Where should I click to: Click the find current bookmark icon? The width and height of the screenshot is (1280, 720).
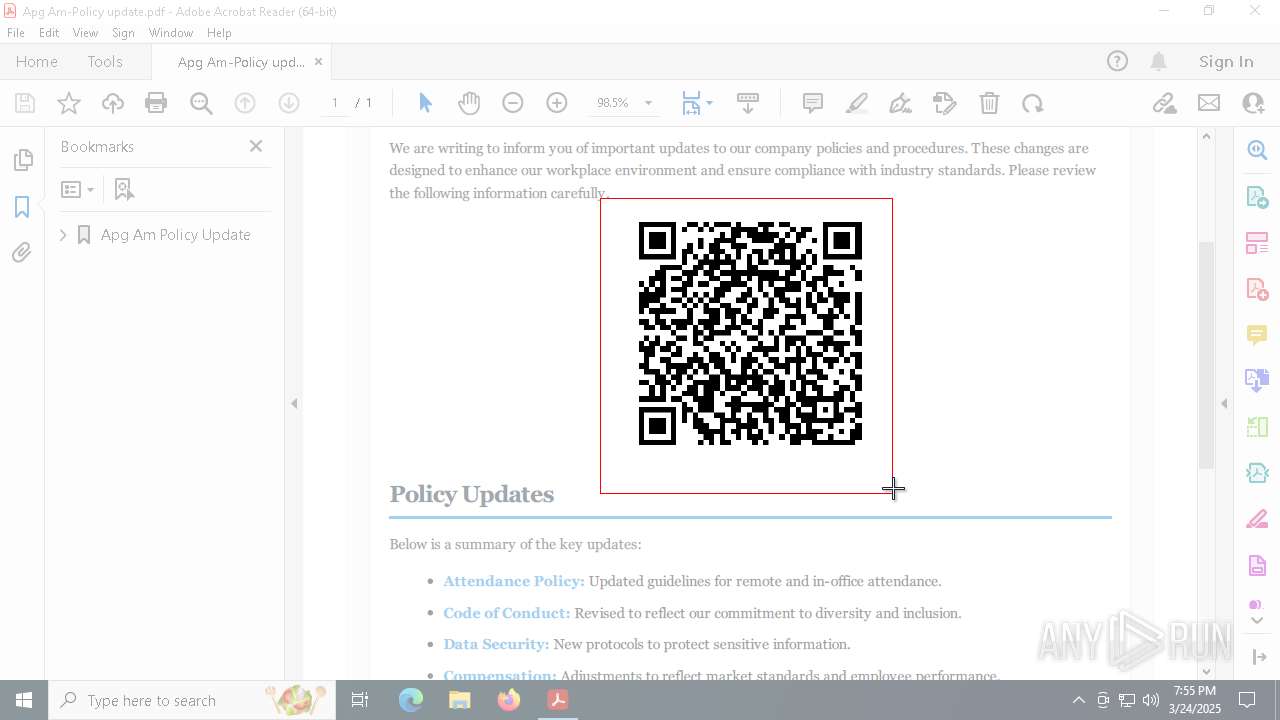(x=124, y=189)
